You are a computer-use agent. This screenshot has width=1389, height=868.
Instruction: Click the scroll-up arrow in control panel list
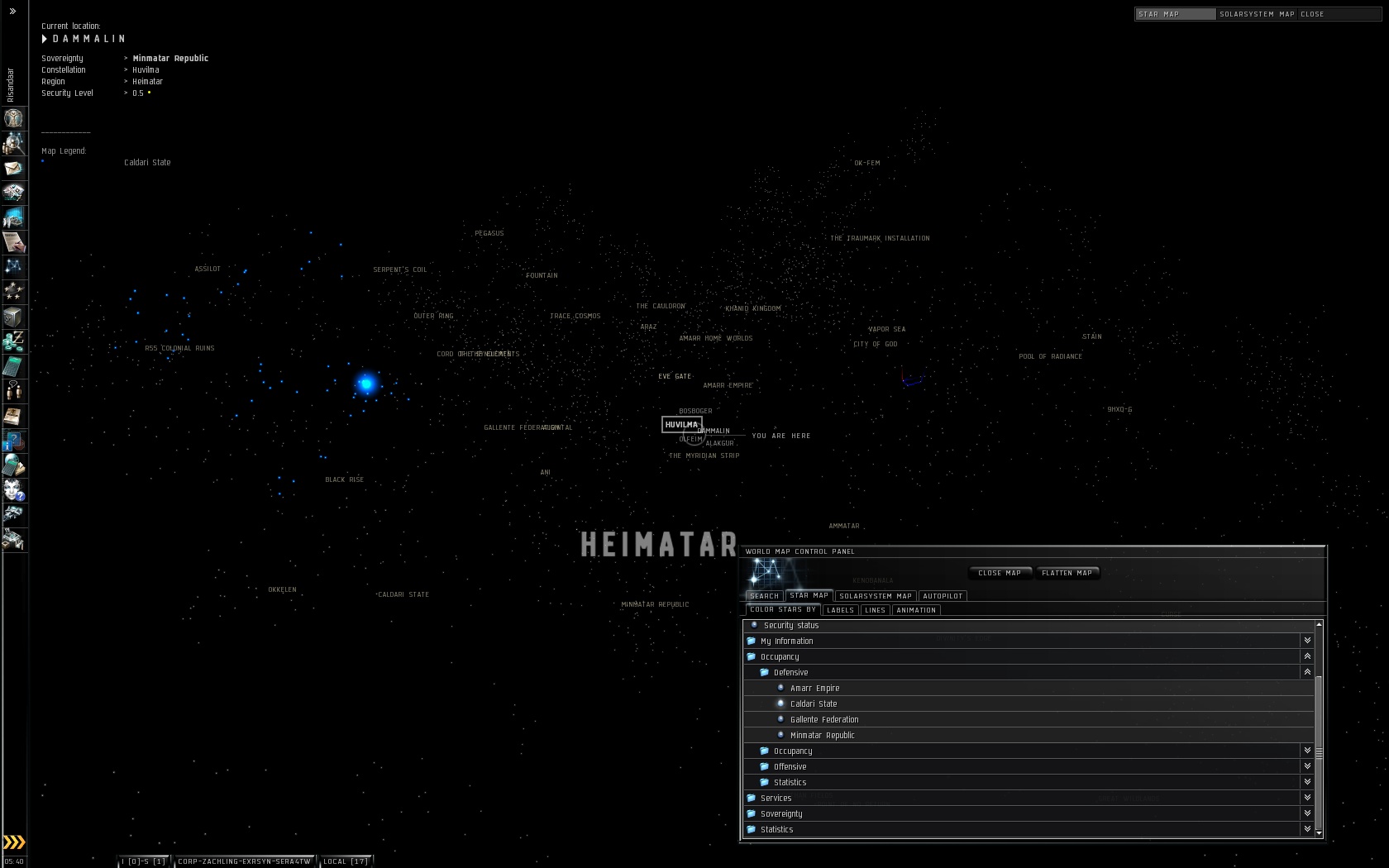[1319, 624]
